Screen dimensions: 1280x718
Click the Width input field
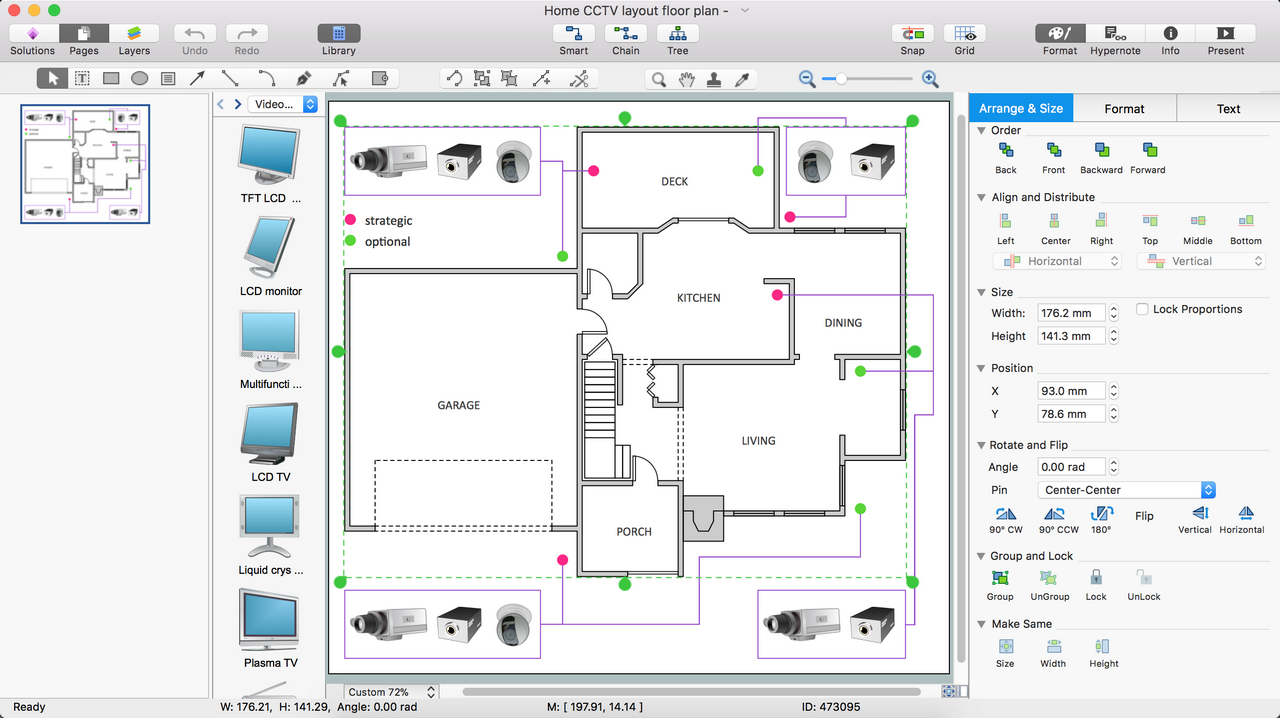click(x=1071, y=313)
